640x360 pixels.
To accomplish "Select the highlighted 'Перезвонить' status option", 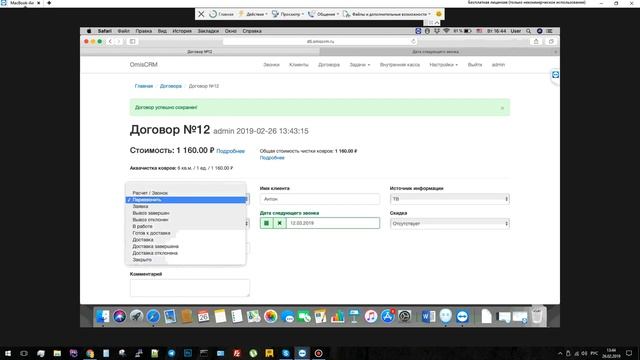I will (x=186, y=200).
